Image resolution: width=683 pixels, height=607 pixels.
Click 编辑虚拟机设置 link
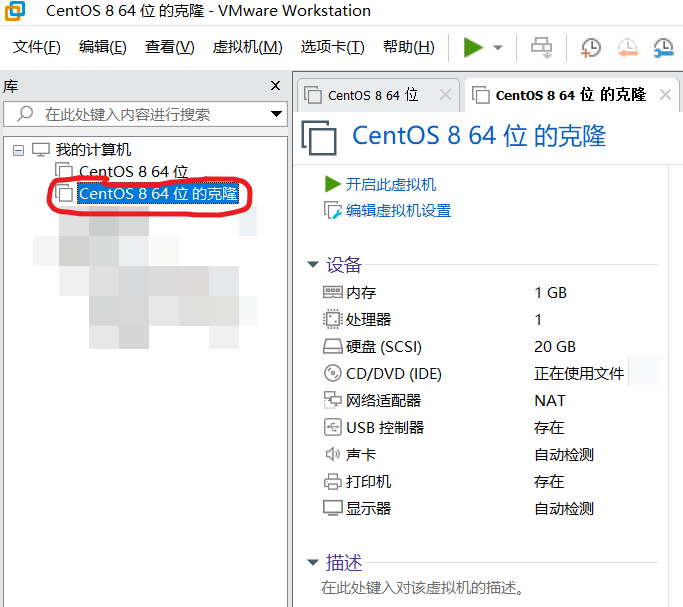(399, 211)
